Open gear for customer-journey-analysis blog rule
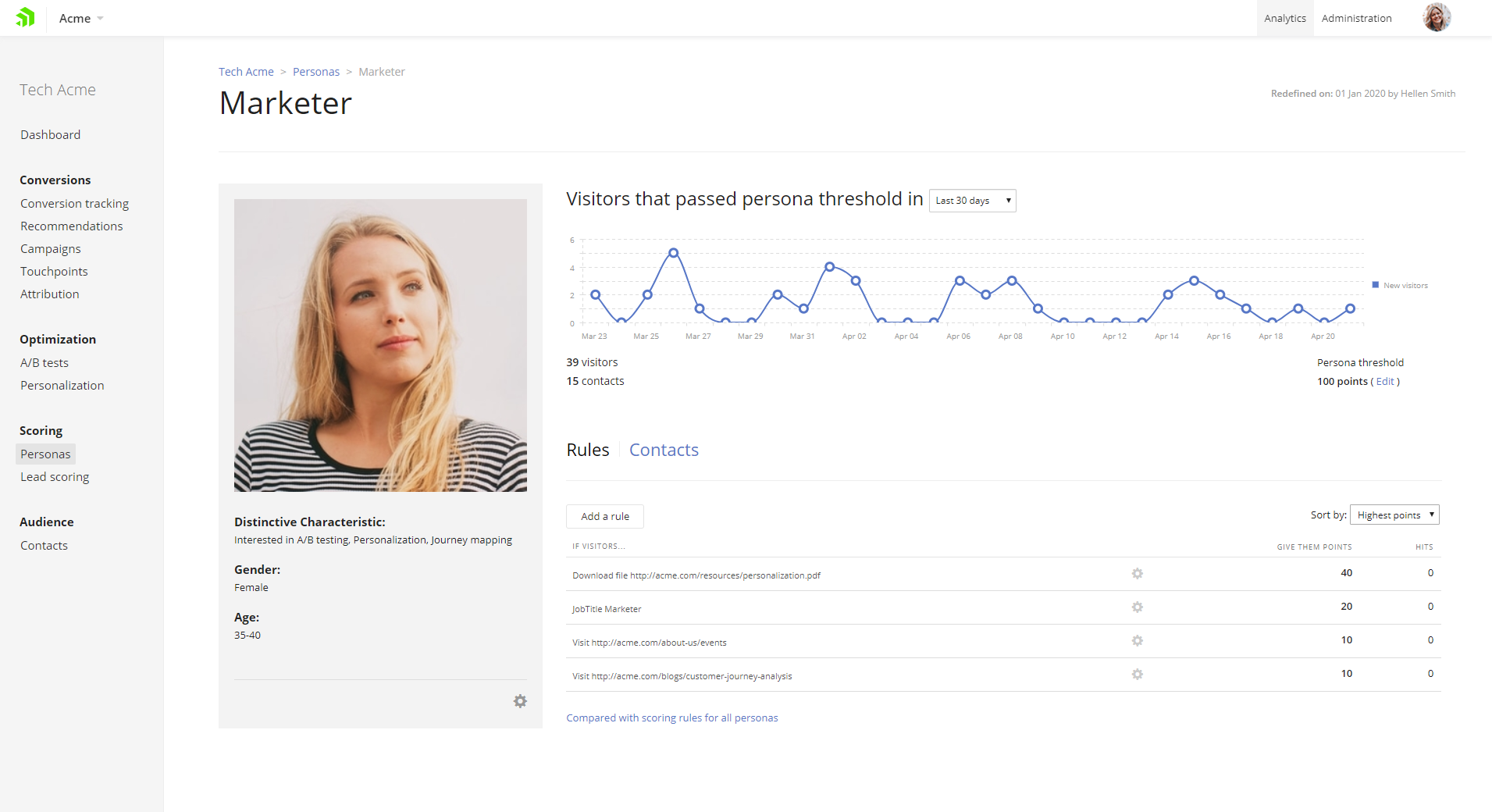Screen dimensions: 1492x812 1137,675
